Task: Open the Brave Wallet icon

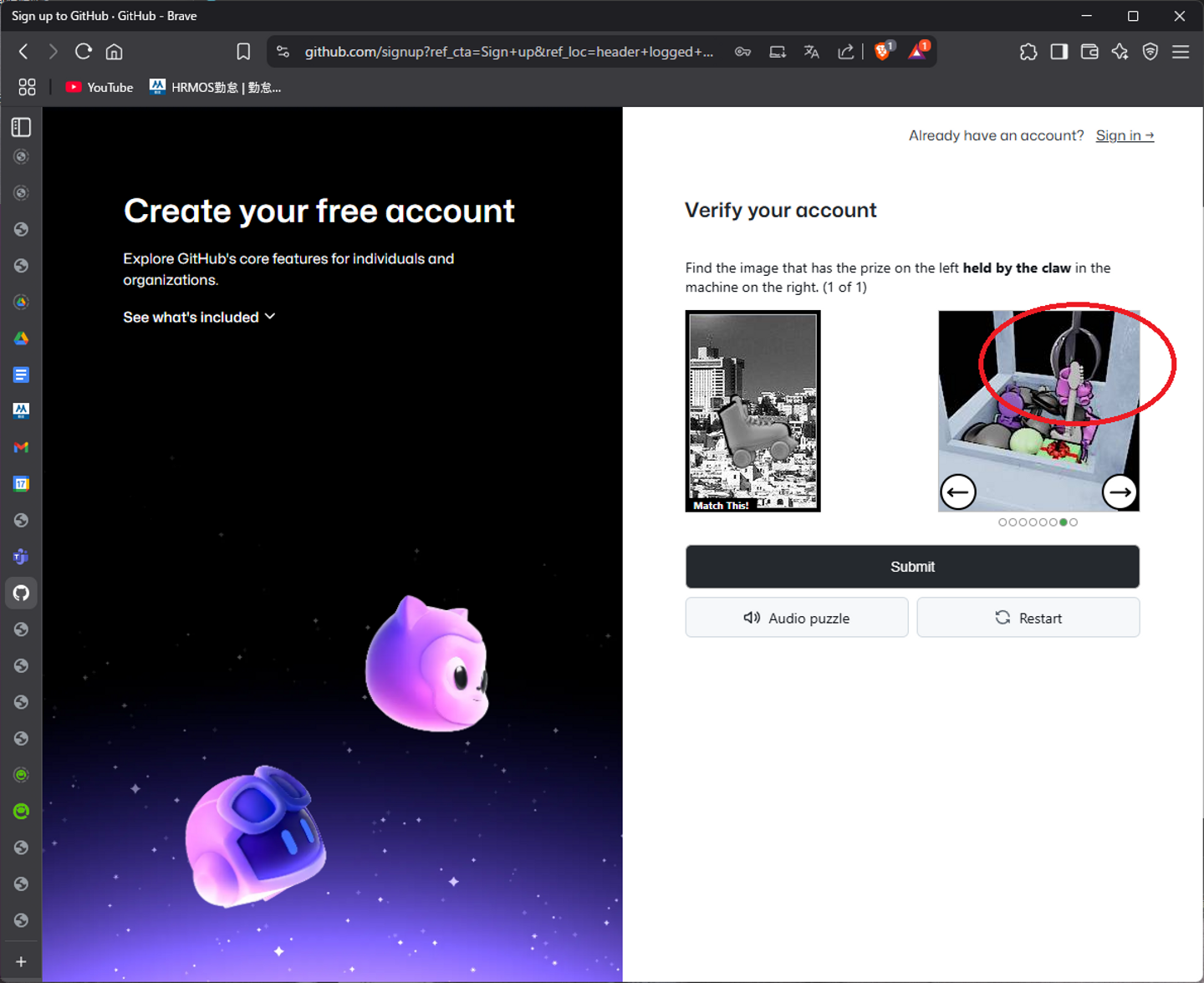Action: 1089,52
